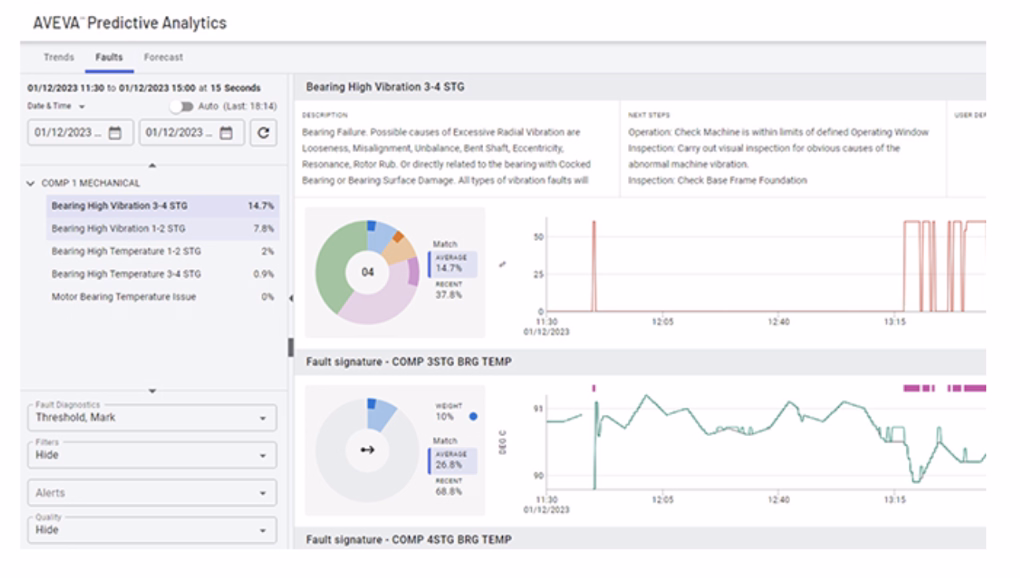Switch to the Trends tab
This screenshot has width=1020, height=578.
click(59, 57)
